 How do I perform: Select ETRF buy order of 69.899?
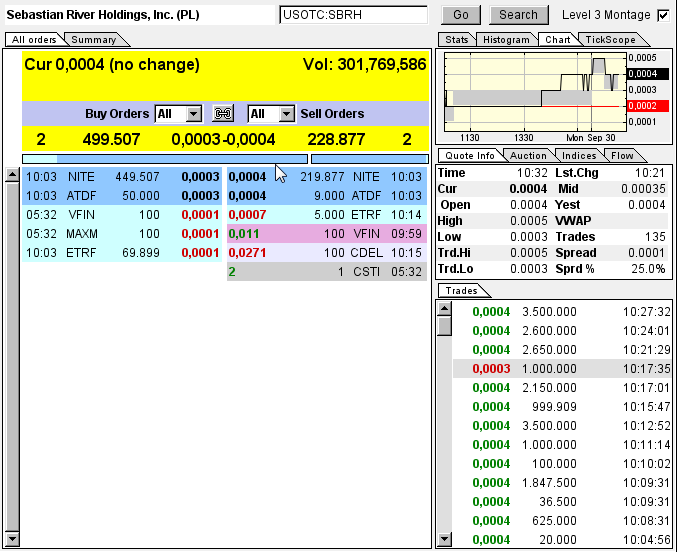(x=122, y=253)
